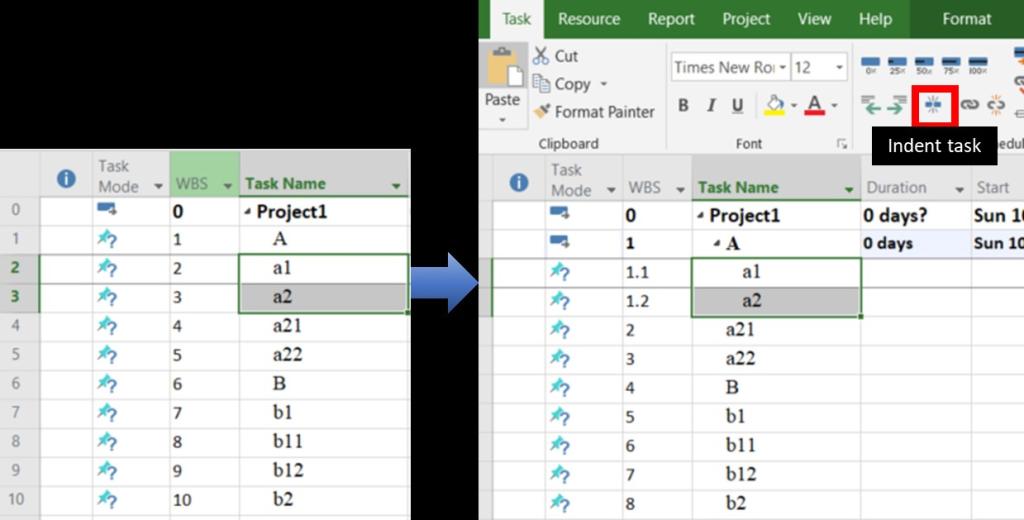Select the a21 task name cell in right table
The image size is (1024, 520).
(775, 330)
